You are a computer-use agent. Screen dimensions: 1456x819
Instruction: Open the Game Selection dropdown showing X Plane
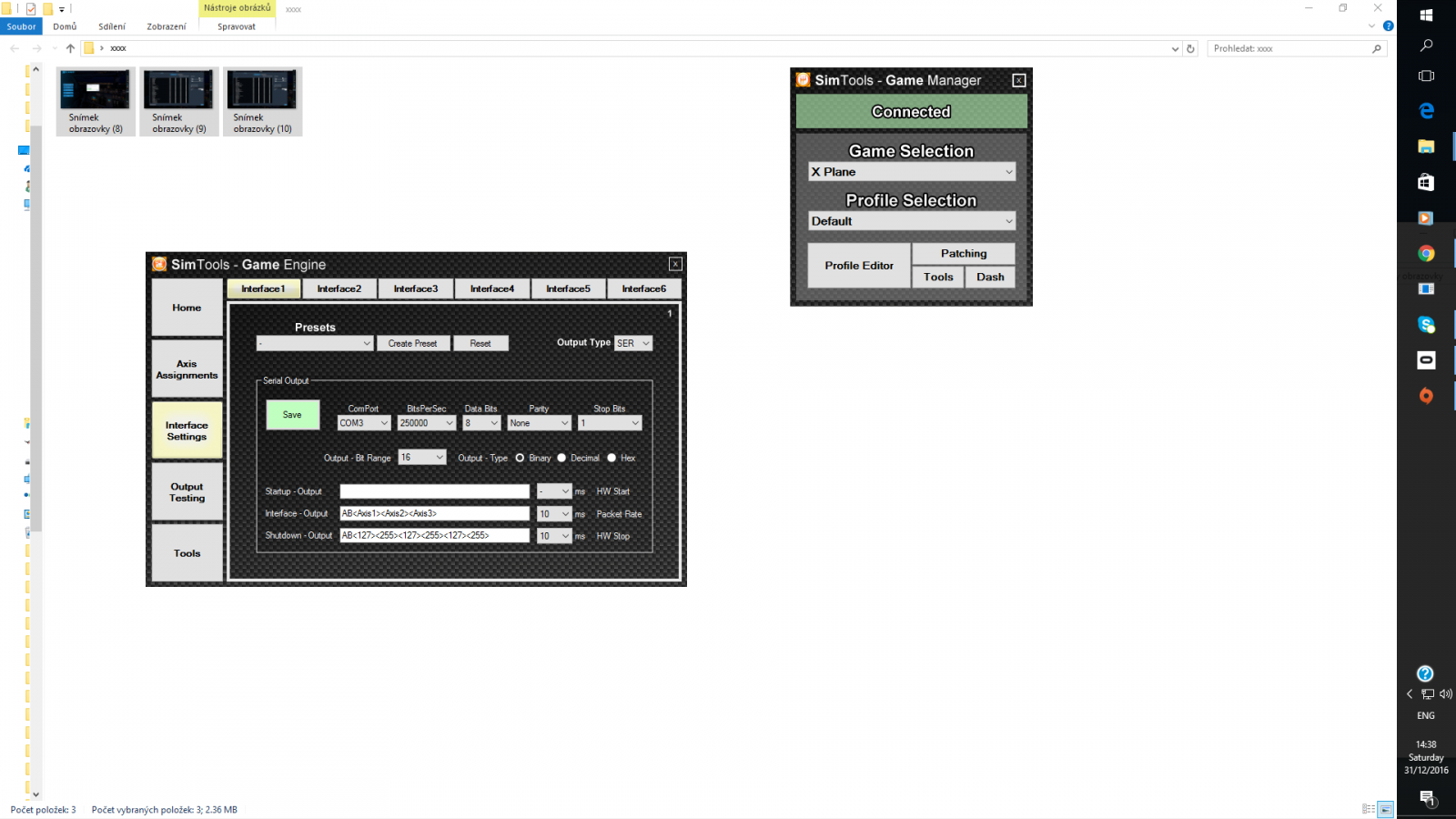pyautogui.click(x=912, y=172)
